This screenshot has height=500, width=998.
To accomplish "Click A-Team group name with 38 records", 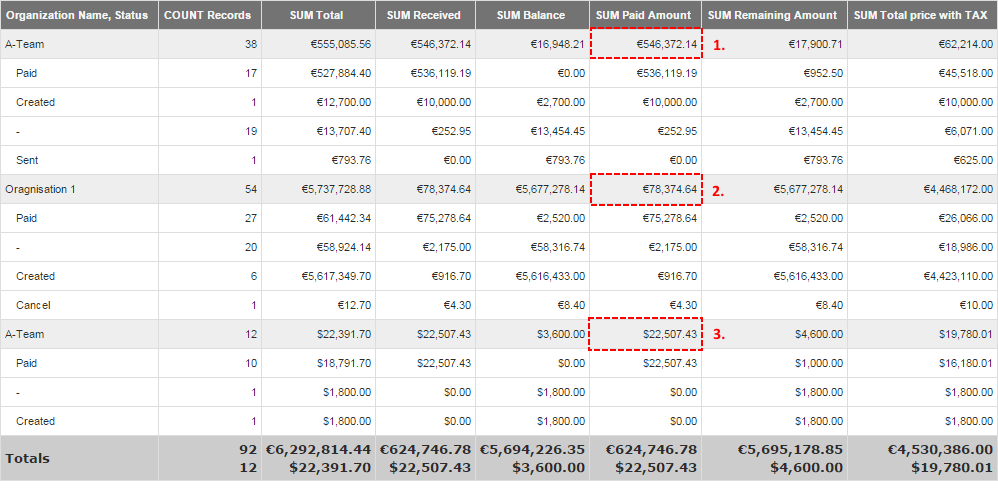I will click(24, 44).
